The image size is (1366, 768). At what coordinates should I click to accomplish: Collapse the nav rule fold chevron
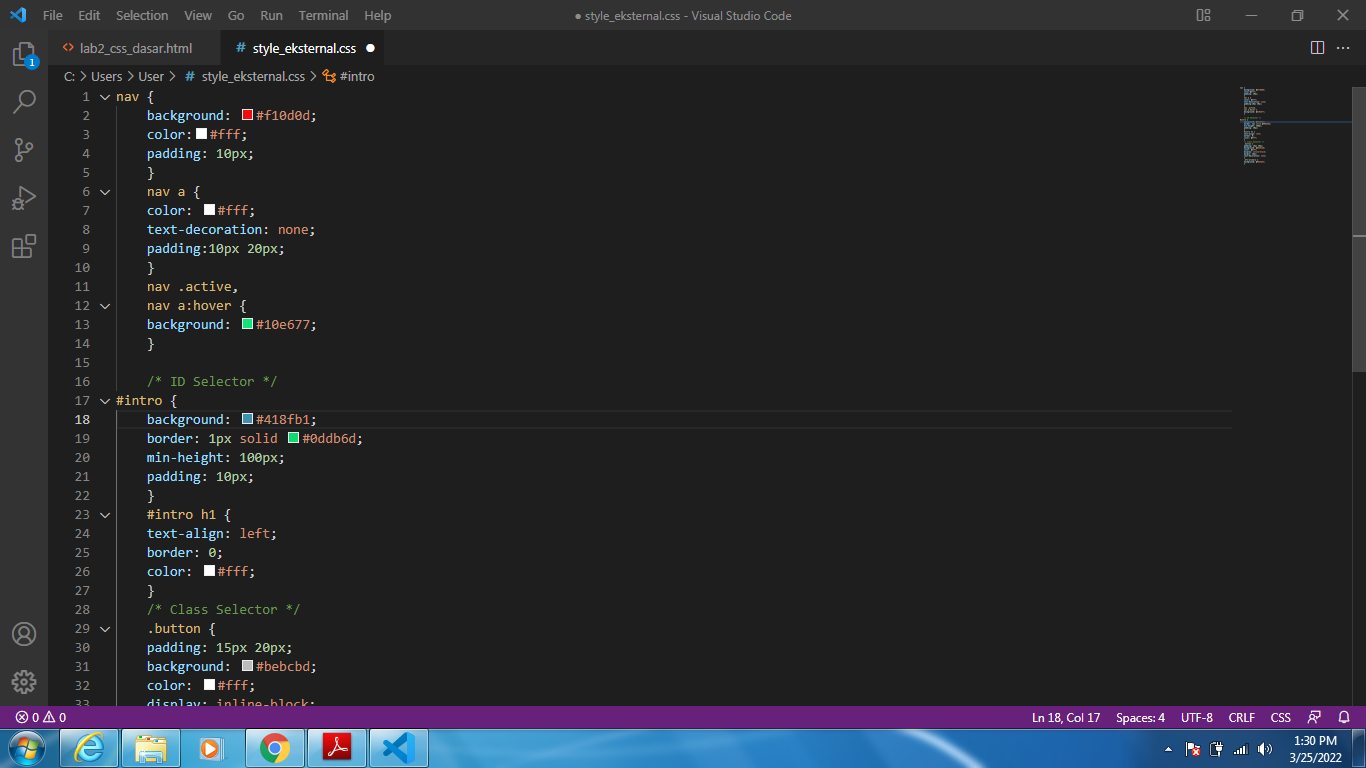coord(104,96)
